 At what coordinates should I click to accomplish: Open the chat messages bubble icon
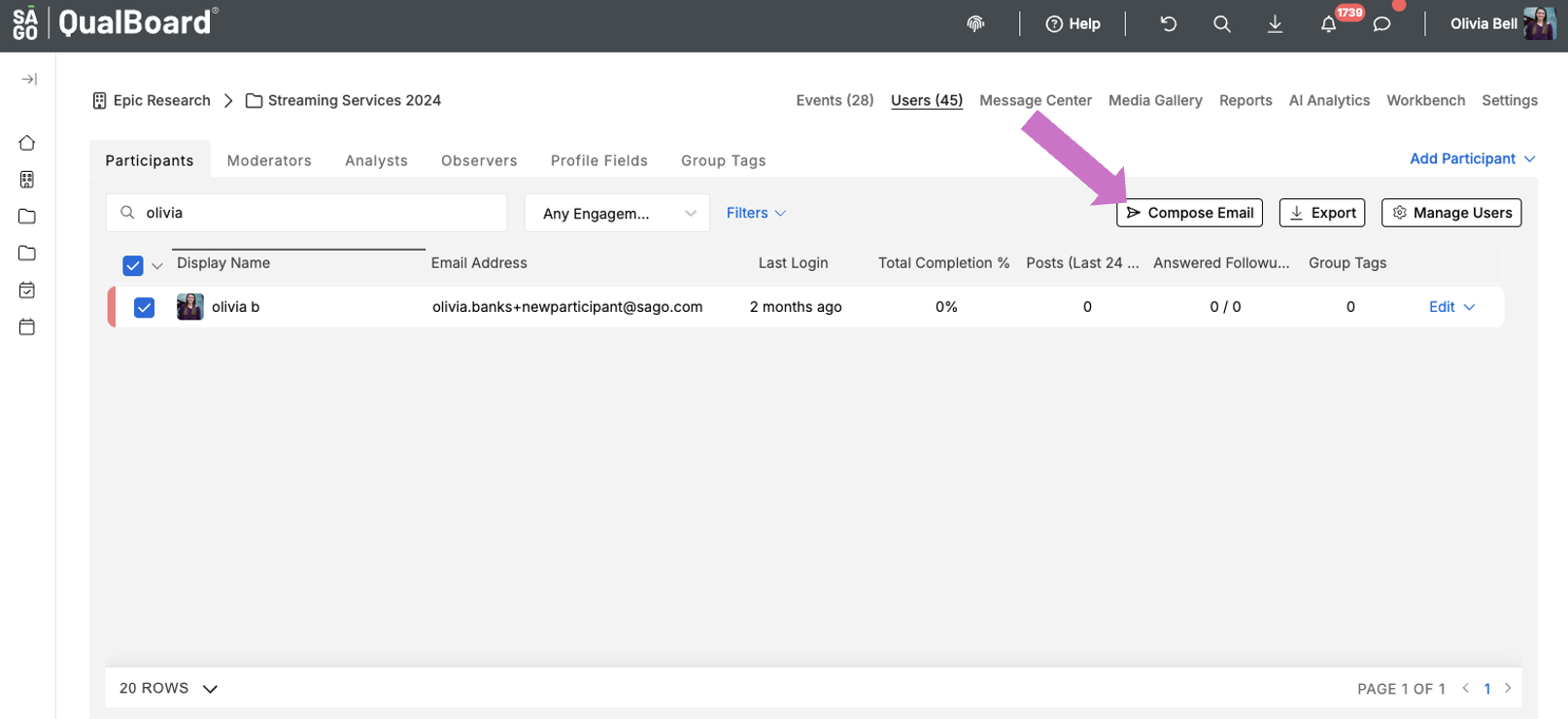pyautogui.click(x=1381, y=24)
